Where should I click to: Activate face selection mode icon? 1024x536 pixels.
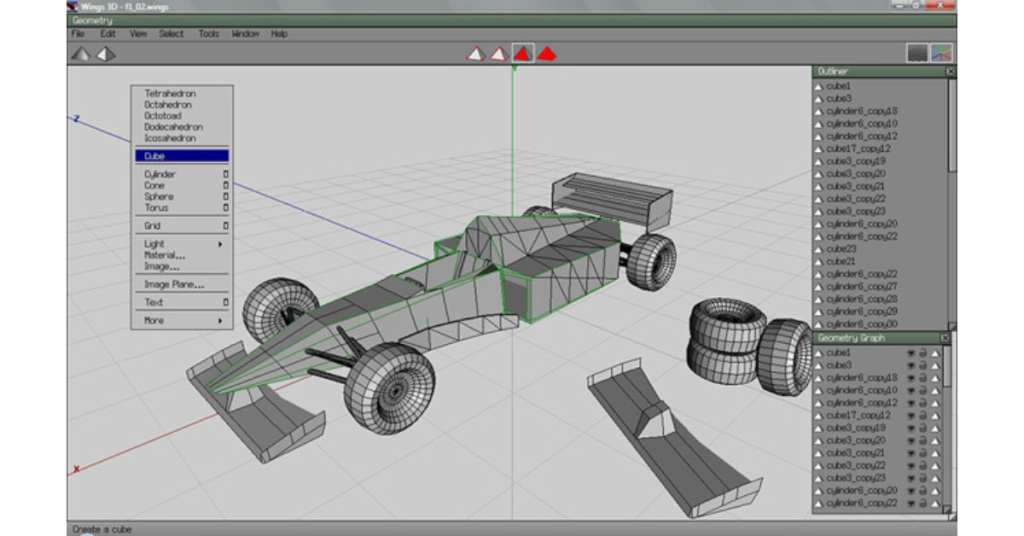(522, 54)
